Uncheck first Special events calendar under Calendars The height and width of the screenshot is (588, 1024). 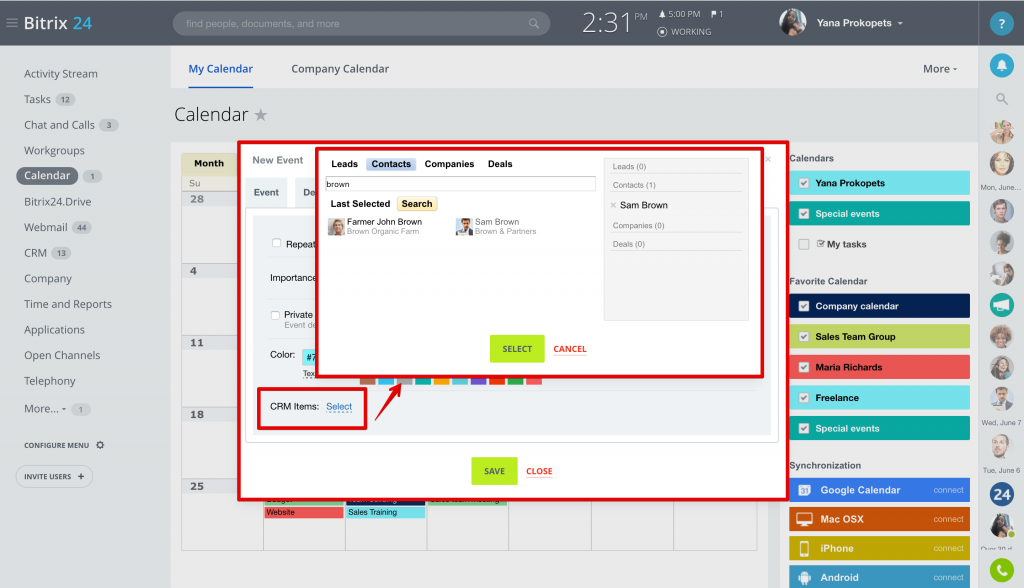[x=804, y=214]
